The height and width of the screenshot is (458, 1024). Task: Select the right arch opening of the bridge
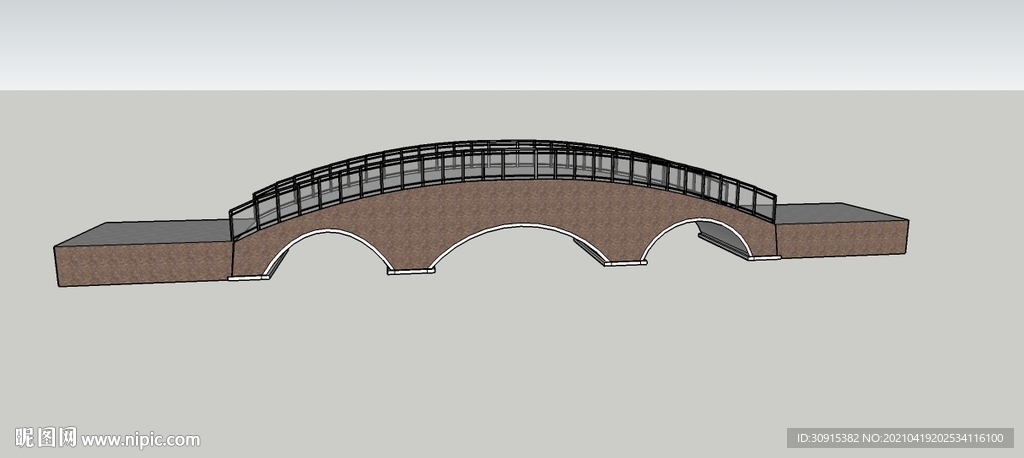click(697, 240)
